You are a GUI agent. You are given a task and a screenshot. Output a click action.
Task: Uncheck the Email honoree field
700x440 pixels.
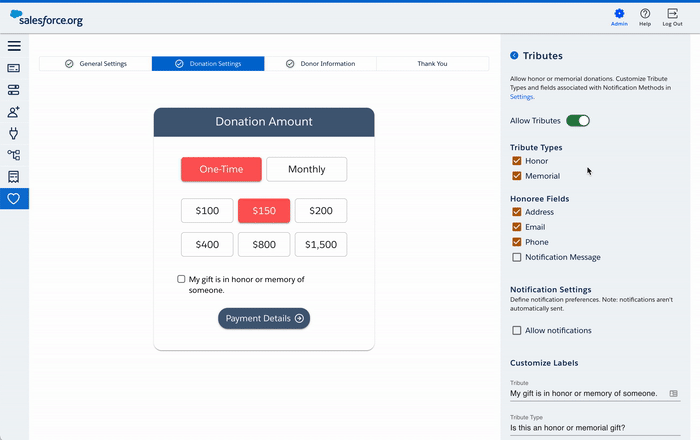(517, 227)
